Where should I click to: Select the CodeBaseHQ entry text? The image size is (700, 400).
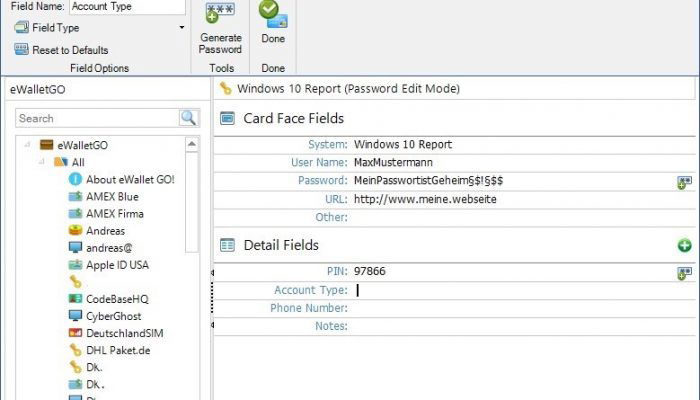click(x=117, y=299)
